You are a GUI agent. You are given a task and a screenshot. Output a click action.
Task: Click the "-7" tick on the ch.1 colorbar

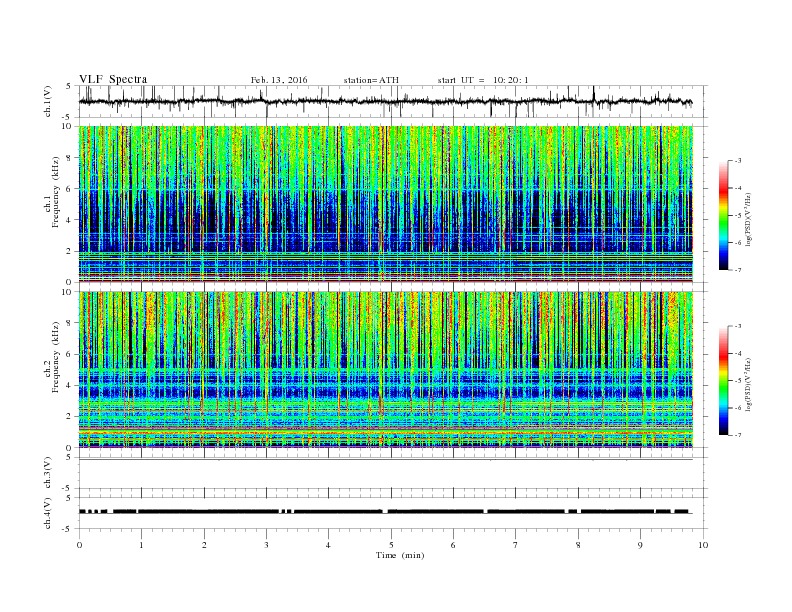point(738,270)
